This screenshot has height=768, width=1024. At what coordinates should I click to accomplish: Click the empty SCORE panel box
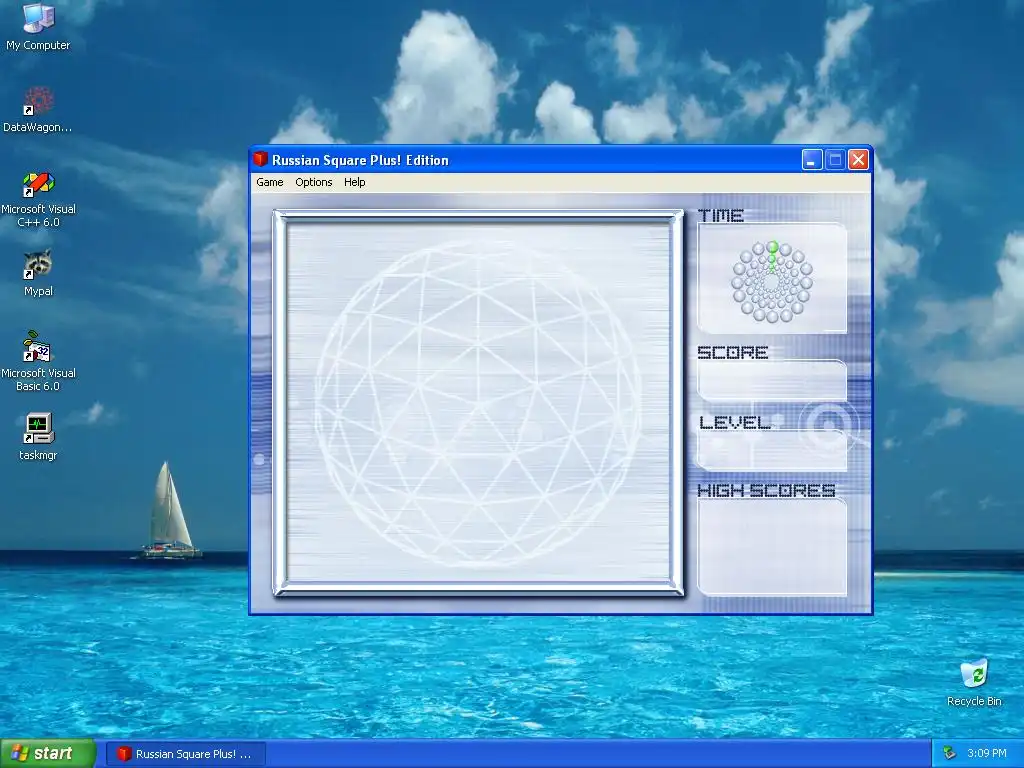coord(772,381)
